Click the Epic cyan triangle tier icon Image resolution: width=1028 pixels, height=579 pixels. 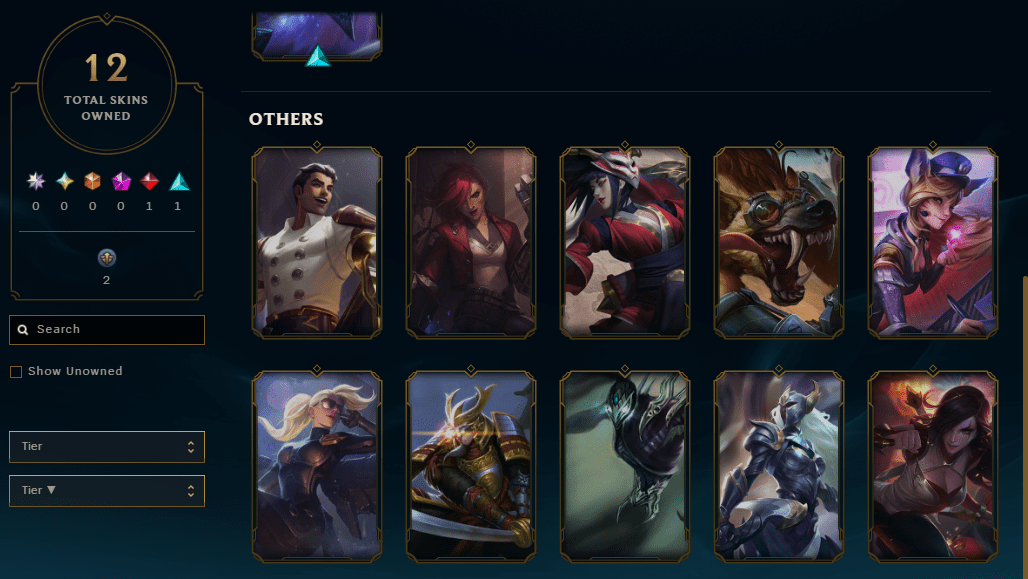tap(179, 182)
